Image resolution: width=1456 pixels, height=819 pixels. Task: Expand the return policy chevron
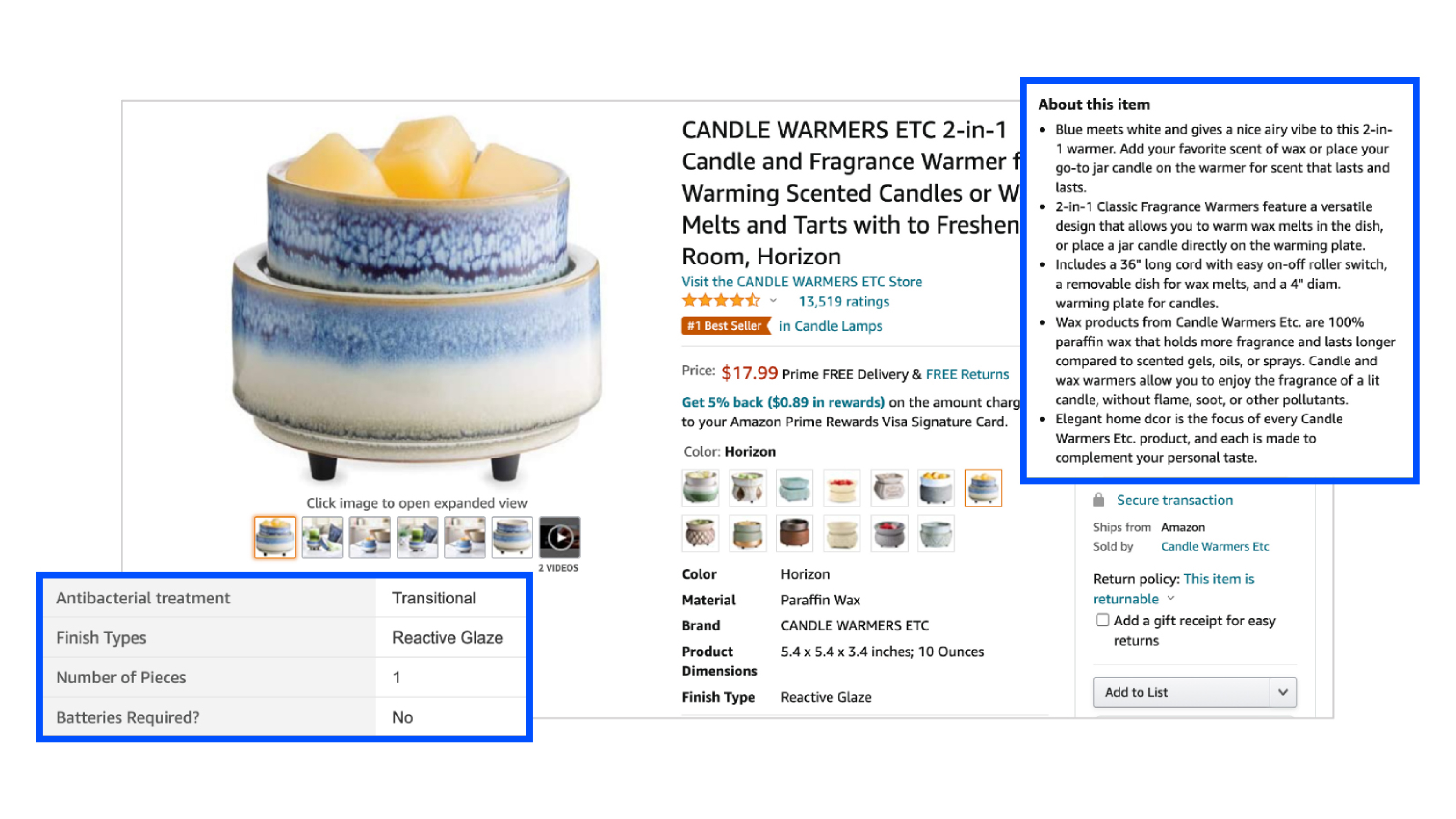(x=1172, y=598)
